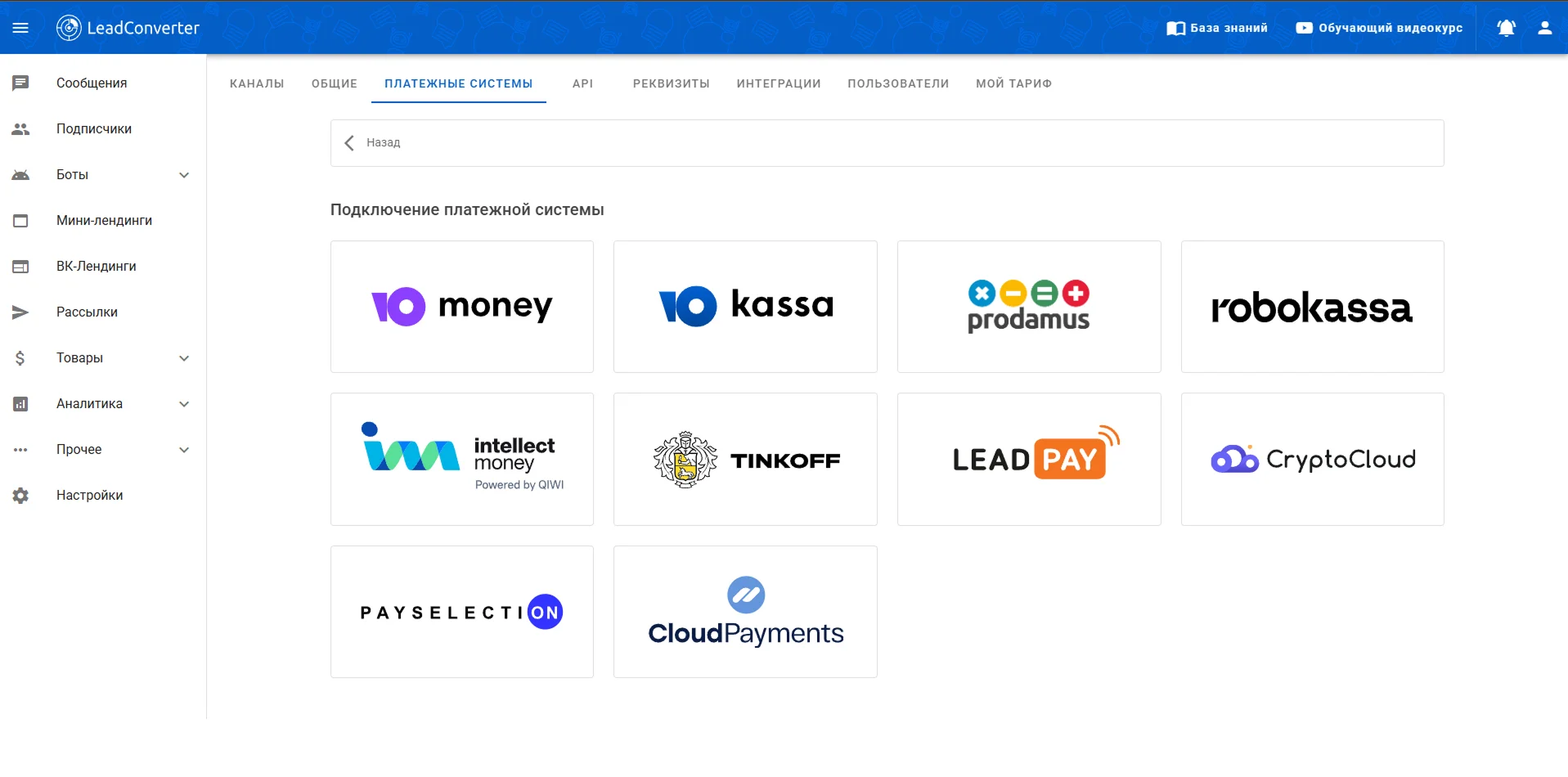This screenshot has height=777, width=1568.
Task: Click the Settings gear icon in sidebar
Action: [x=20, y=496]
